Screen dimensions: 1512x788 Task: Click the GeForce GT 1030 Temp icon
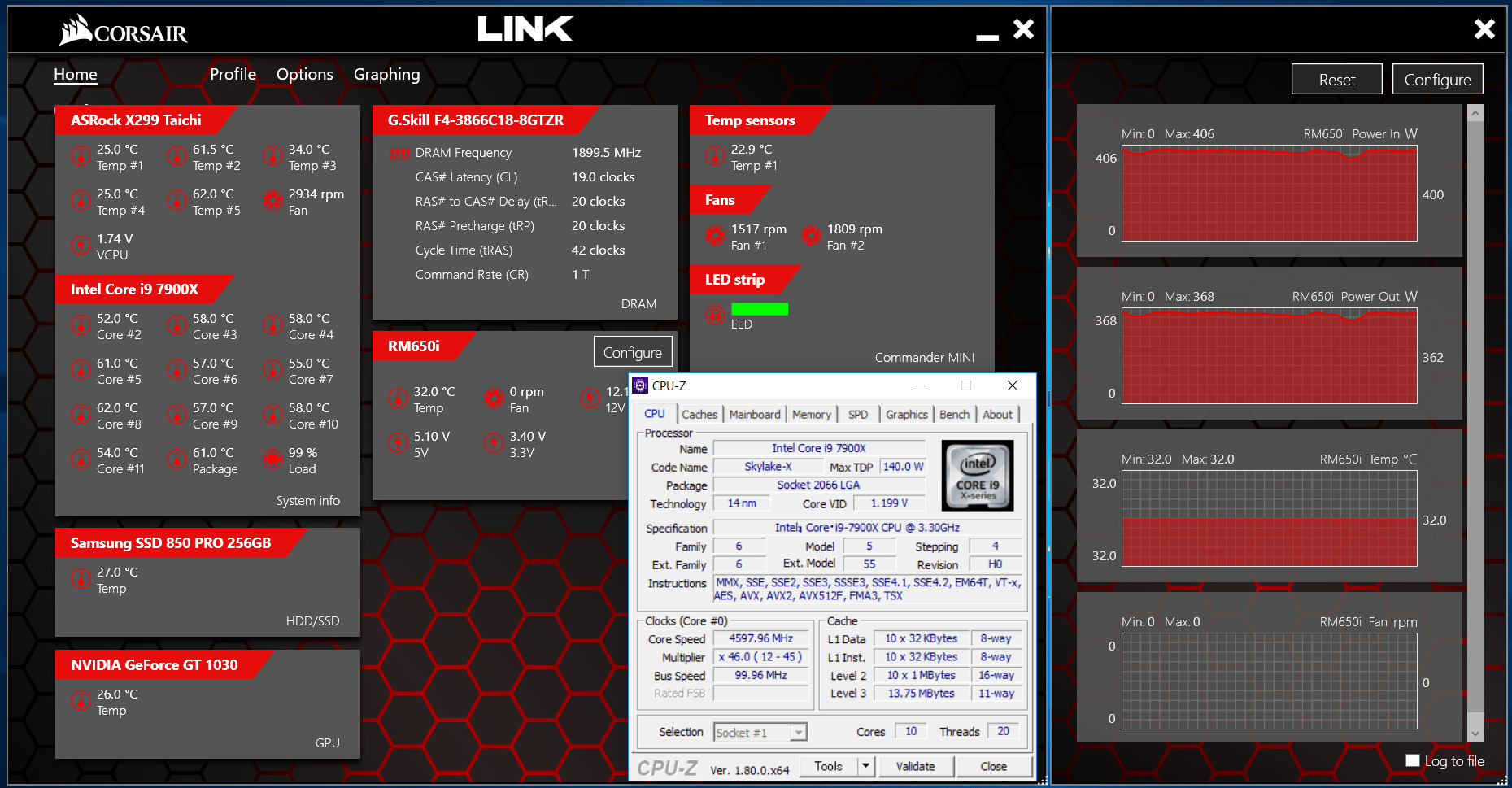81,700
